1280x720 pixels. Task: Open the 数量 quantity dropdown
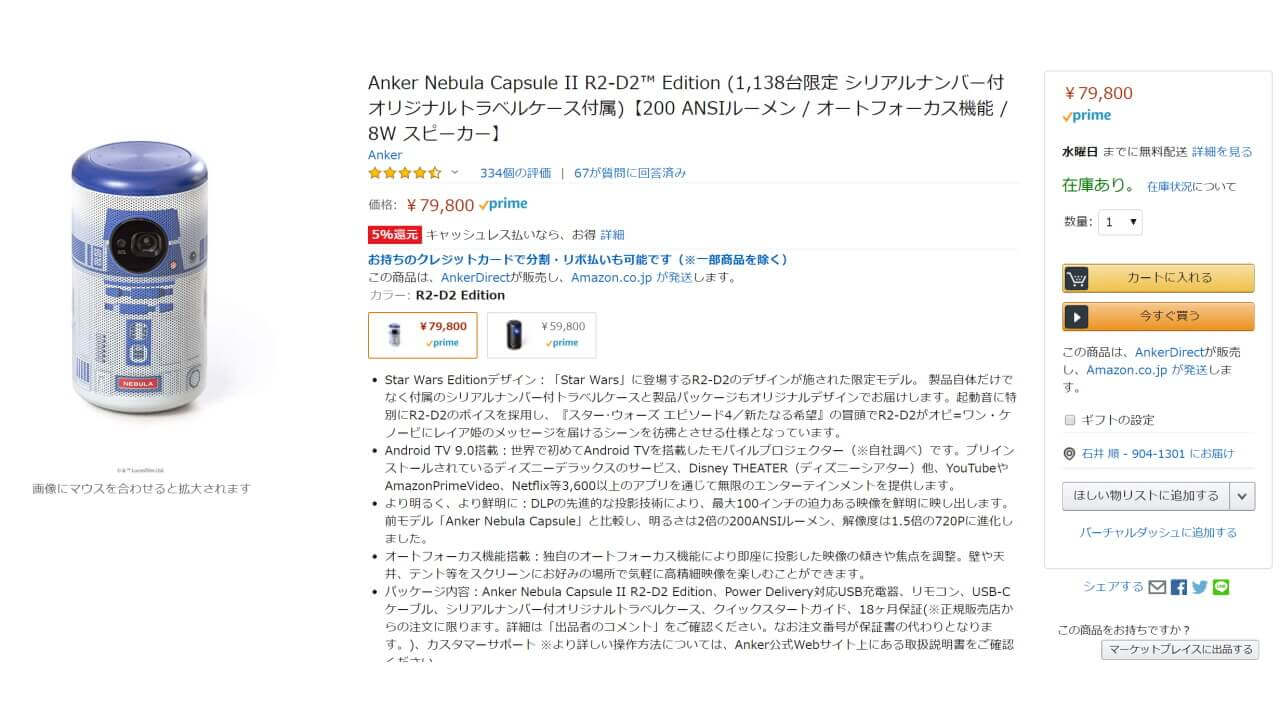[1120, 222]
